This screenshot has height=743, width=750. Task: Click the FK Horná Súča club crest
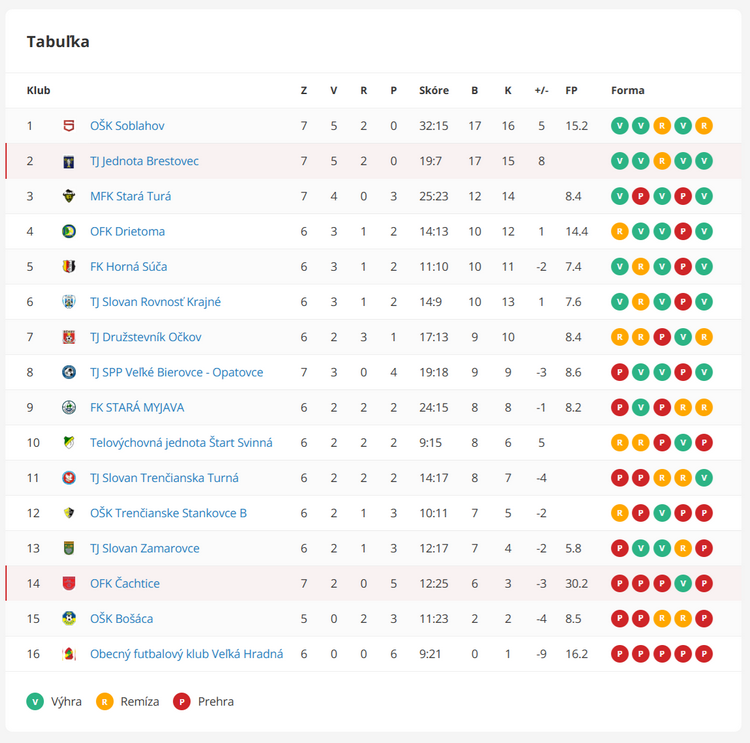pos(68,267)
